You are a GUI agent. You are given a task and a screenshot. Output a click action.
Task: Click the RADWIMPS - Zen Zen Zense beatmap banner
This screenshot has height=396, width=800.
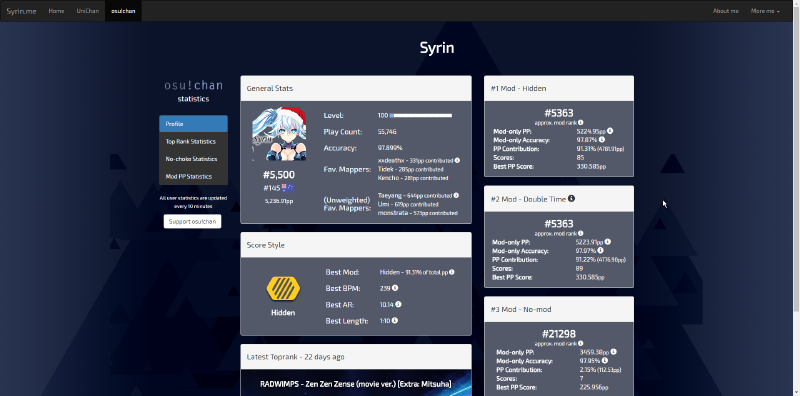coord(356,383)
